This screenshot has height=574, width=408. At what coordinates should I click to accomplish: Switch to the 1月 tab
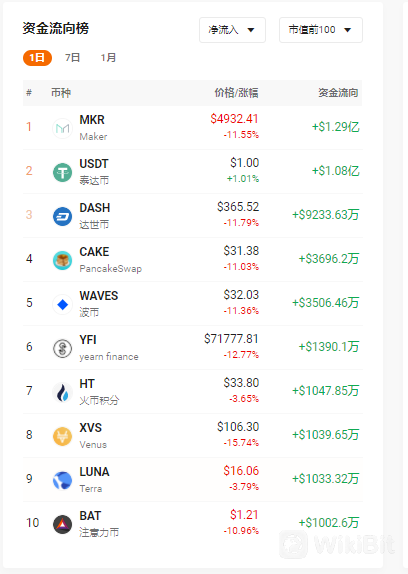108,58
